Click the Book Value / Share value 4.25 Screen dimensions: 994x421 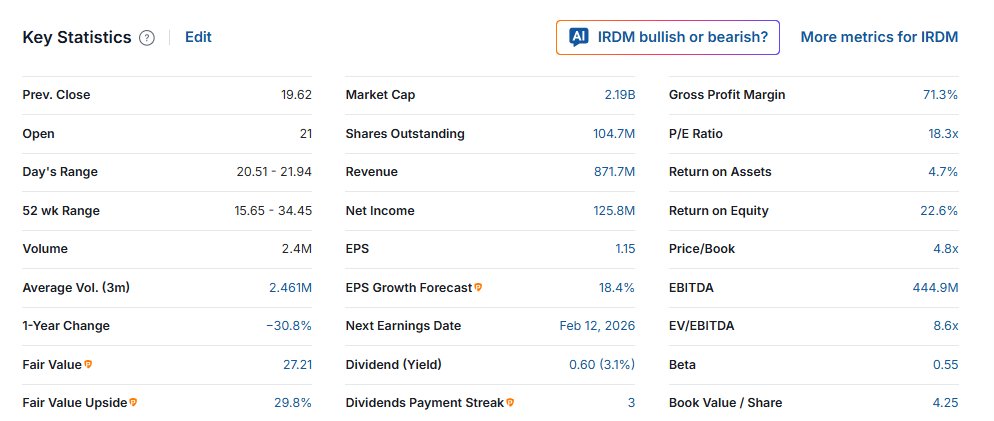[x=946, y=403]
